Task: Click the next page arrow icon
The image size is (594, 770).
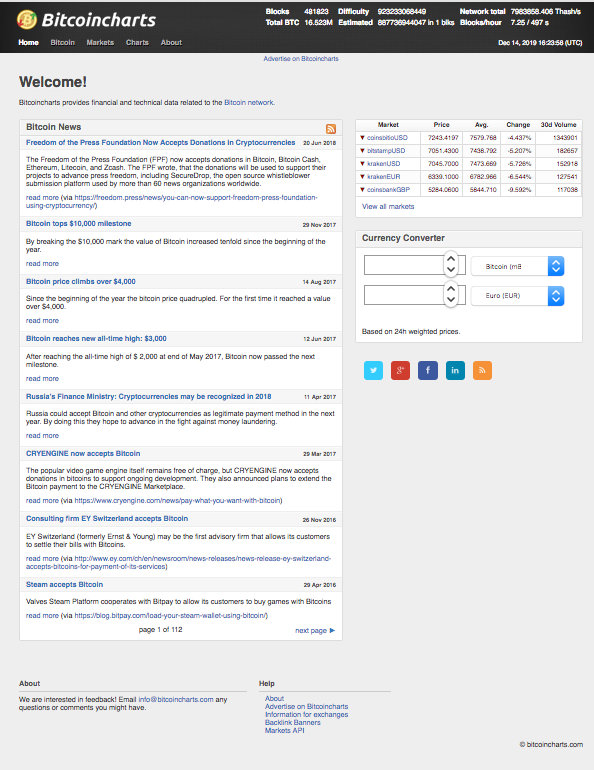Action: (x=332, y=631)
